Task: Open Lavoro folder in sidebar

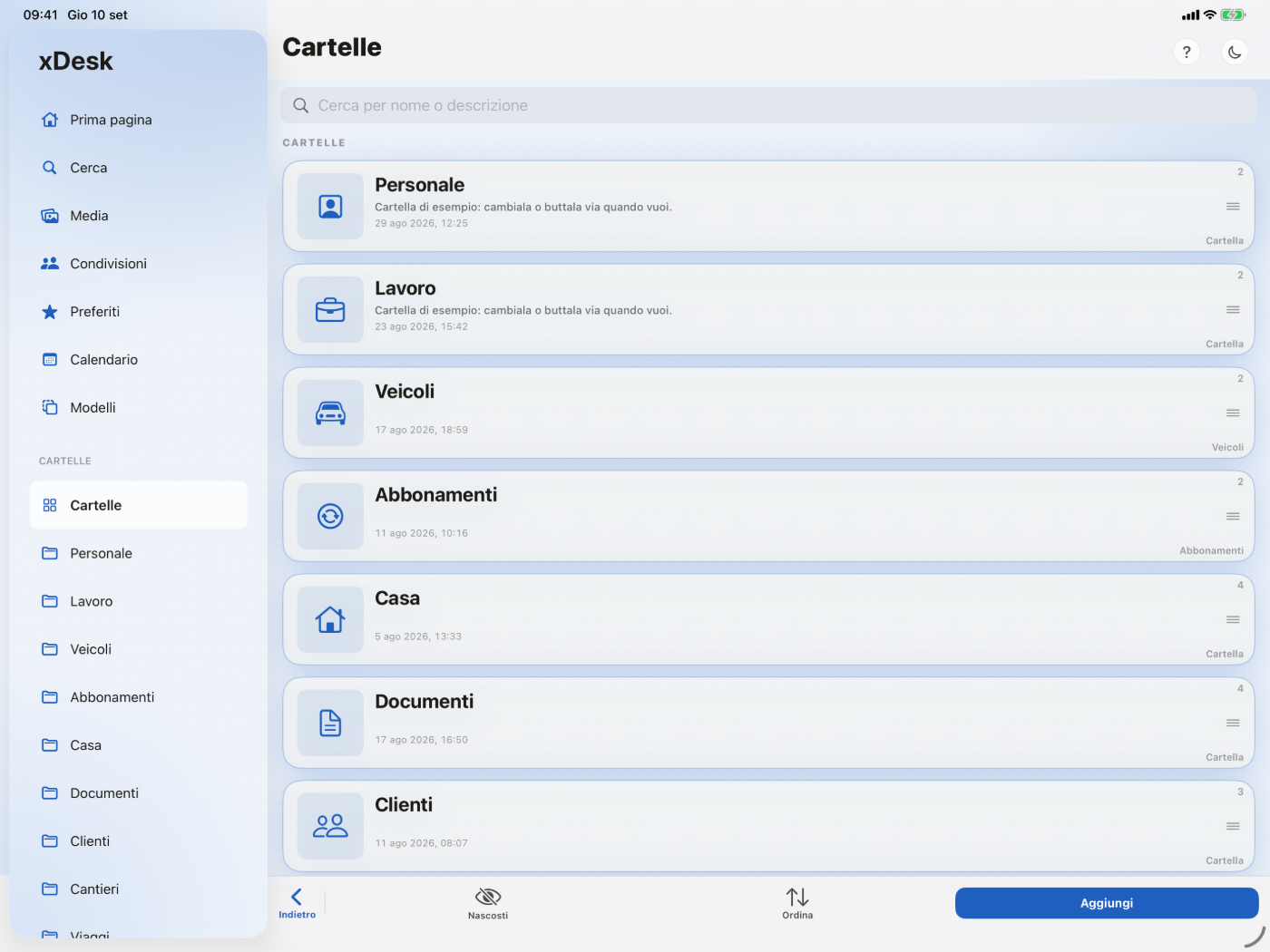Action: (138, 601)
